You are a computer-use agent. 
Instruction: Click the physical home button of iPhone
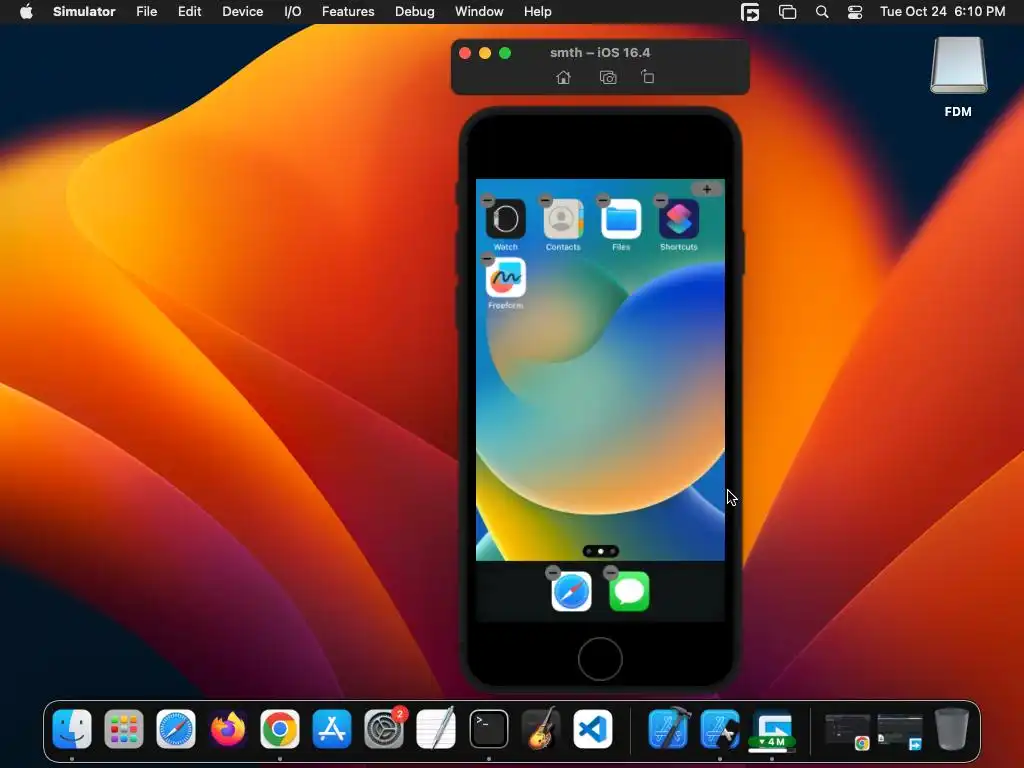(600, 658)
